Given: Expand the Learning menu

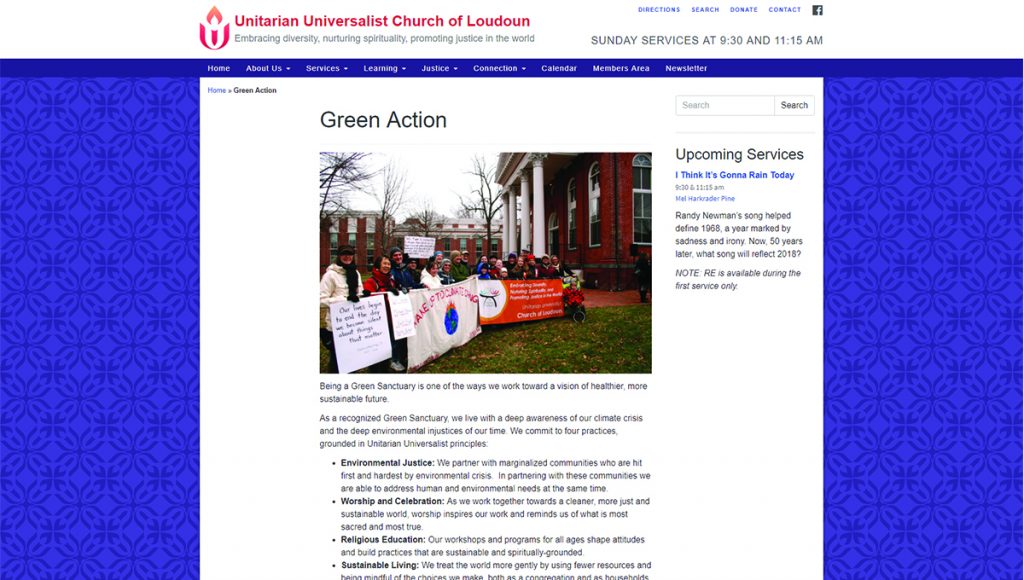Looking at the screenshot, I should [x=384, y=68].
